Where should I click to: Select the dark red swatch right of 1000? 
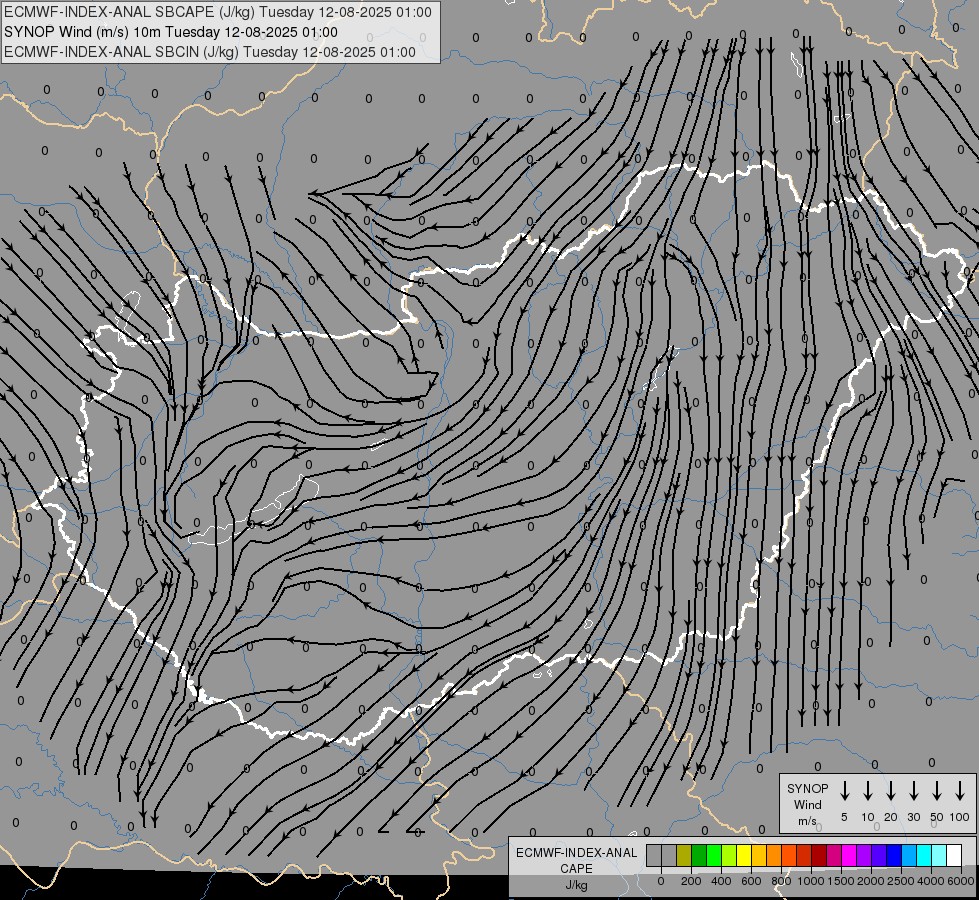point(820,855)
